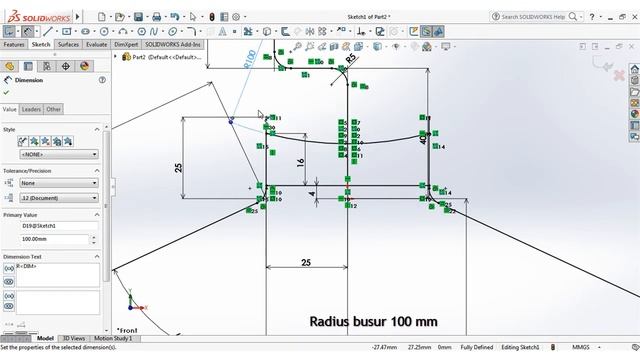Collapse the Tolerance/Precision section

(x=97, y=171)
